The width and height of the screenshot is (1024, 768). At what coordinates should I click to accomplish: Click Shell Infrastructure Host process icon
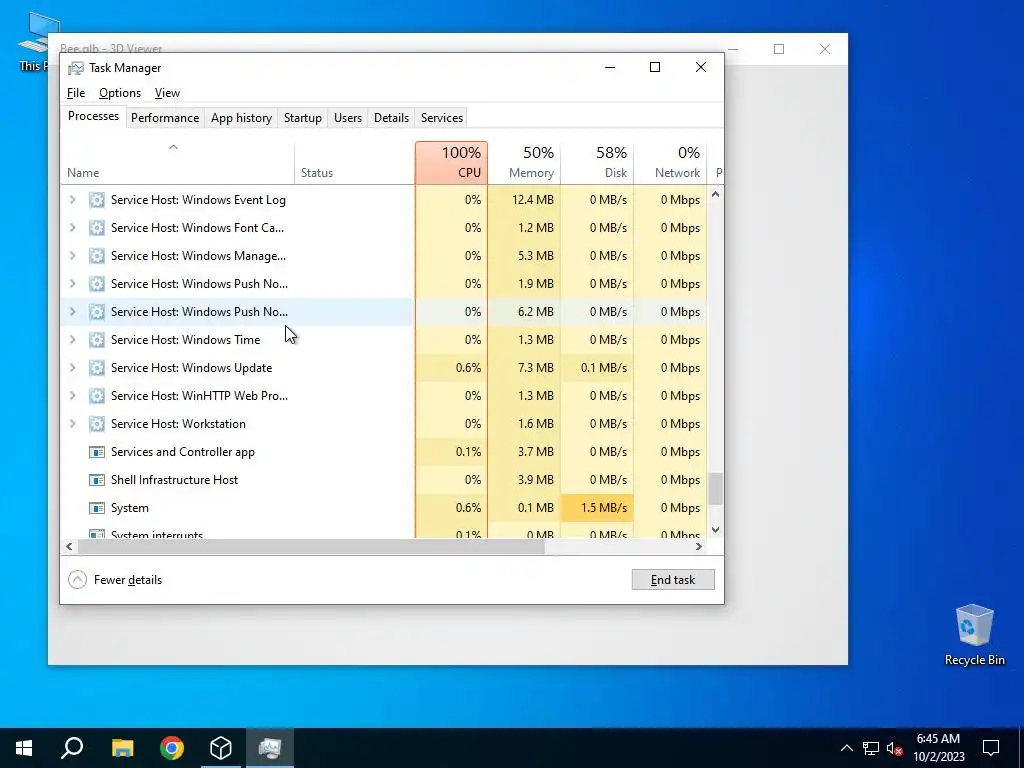97,480
